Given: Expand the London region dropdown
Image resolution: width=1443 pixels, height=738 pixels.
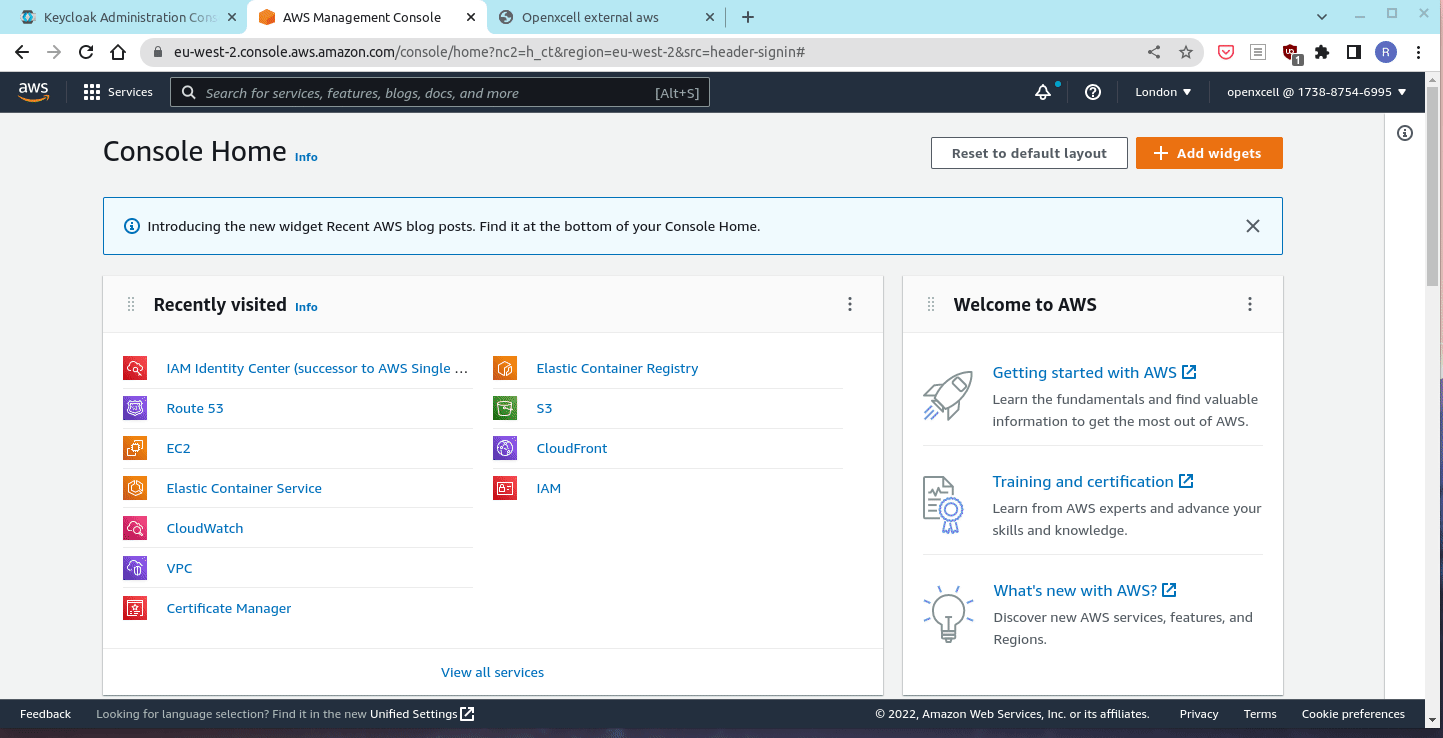Looking at the screenshot, I should click(x=1163, y=92).
